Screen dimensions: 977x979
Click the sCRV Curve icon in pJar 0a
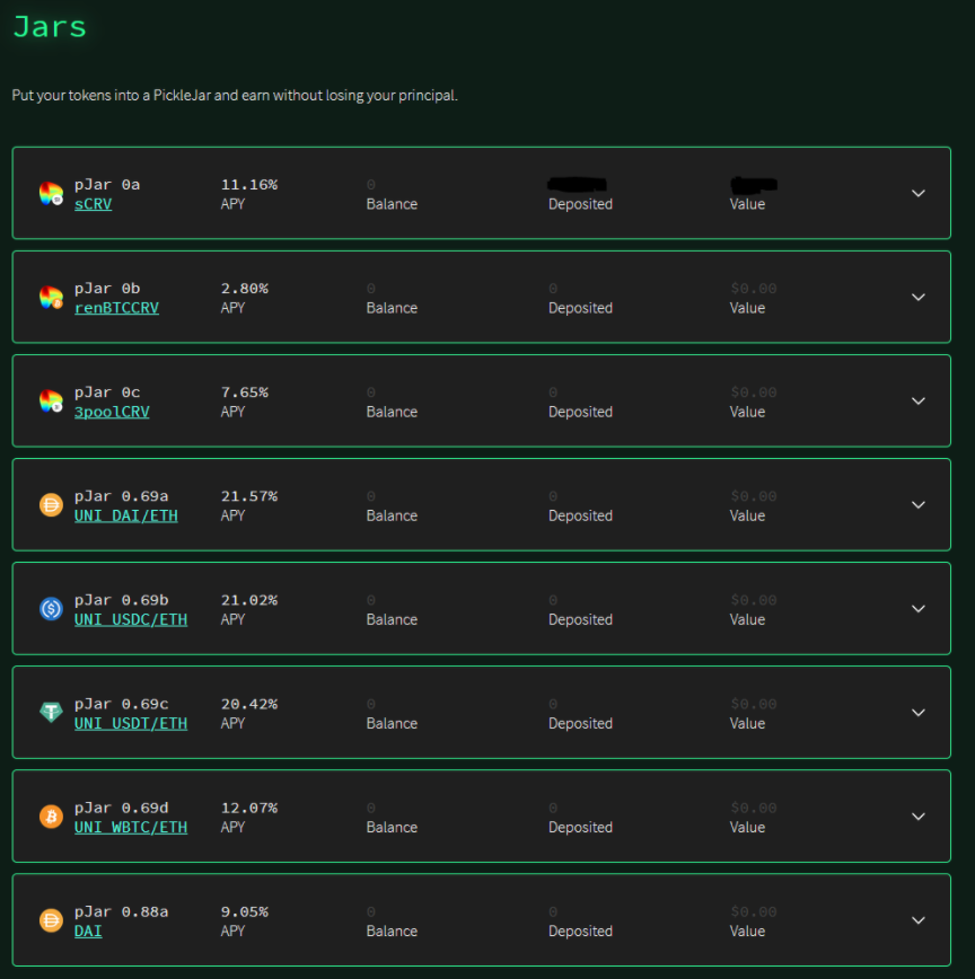tap(51, 194)
